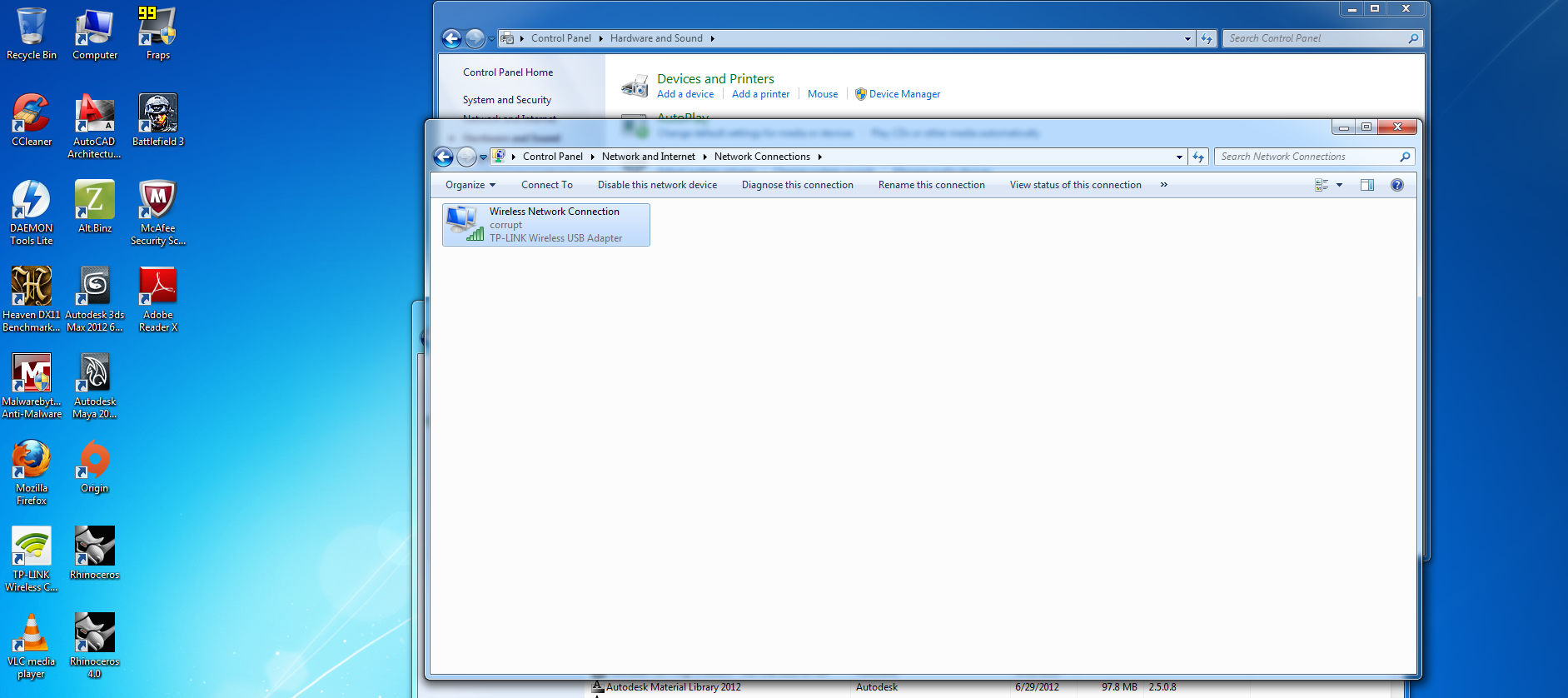Open the Mouse settings link
This screenshot has height=698, width=1568.
click(823, 94)
